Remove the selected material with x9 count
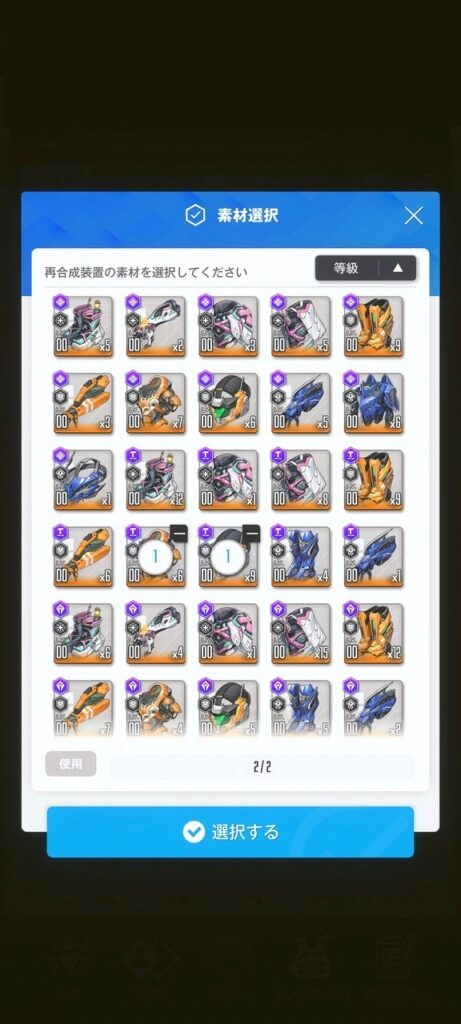Screen dimensions: 461x1024 point(252,533)
